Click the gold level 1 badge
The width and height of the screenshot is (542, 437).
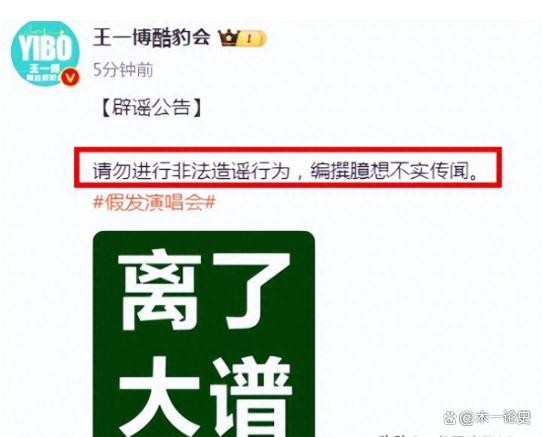click(254, 38)
